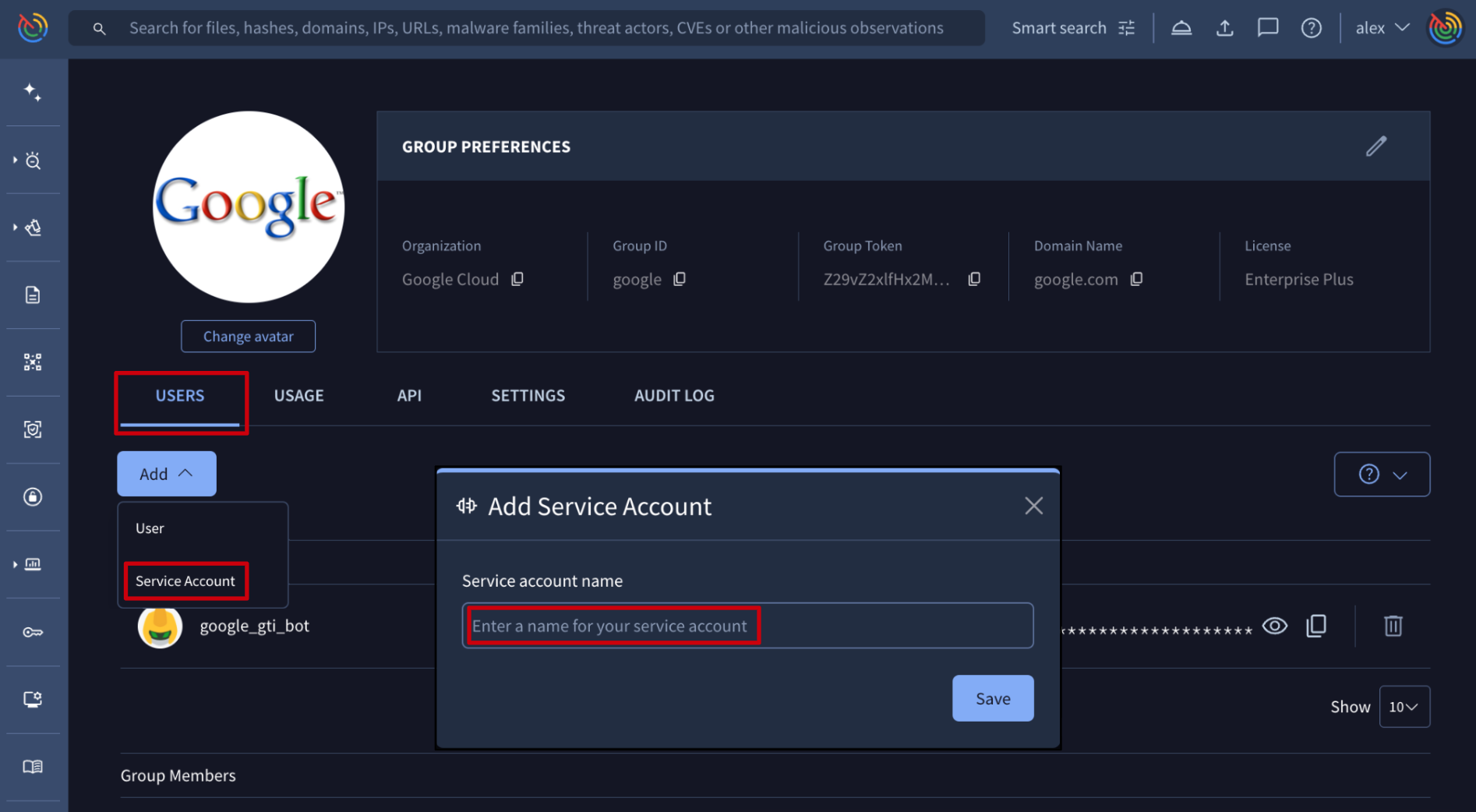Click the Change avatar button
The width and height of the screenshot is (1476, 812).
tap(249, 337)
